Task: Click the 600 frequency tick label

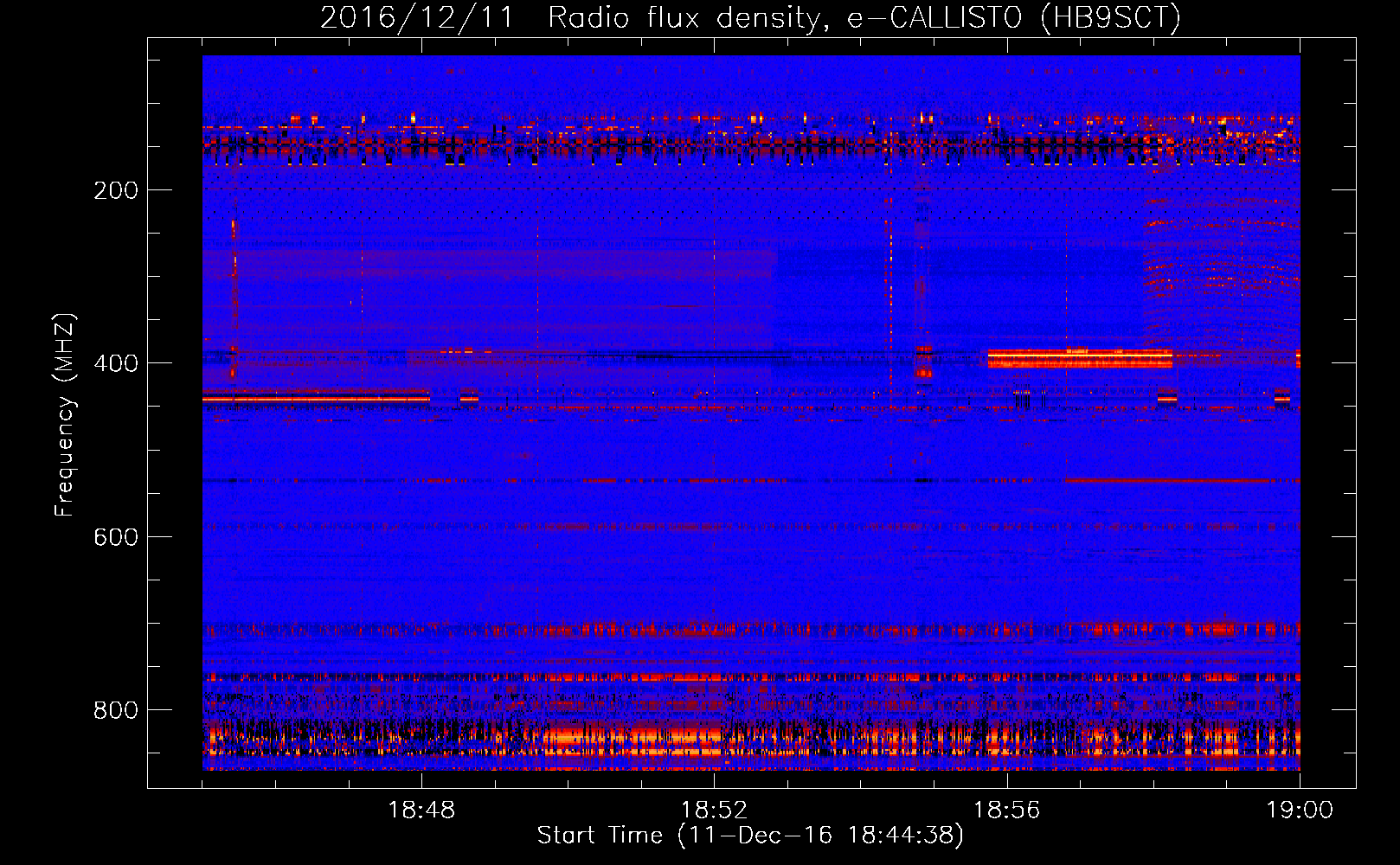Action: pyautogui.click(x=116, y=537)
